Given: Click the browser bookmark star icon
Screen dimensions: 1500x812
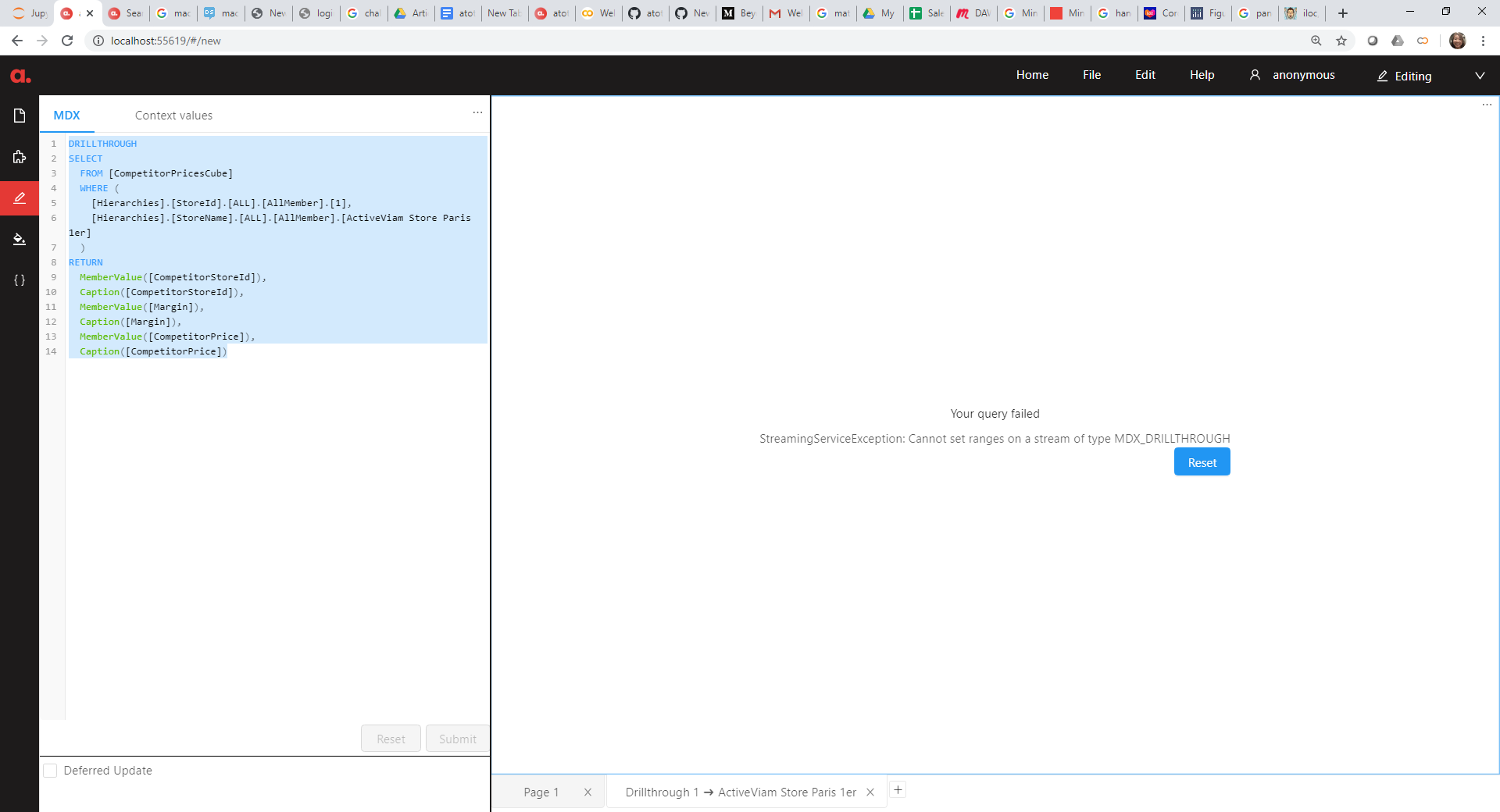Looking at the screenshot, I should point(1342,41).
